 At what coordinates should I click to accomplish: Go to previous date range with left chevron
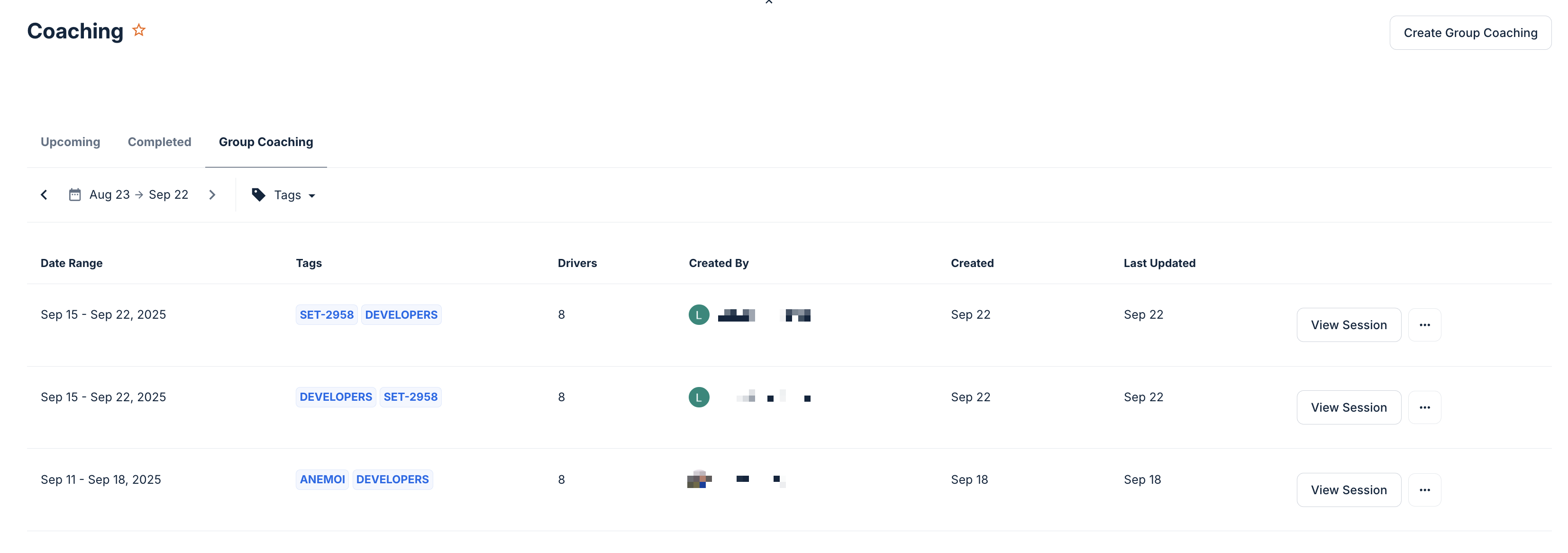pos(44,195)
